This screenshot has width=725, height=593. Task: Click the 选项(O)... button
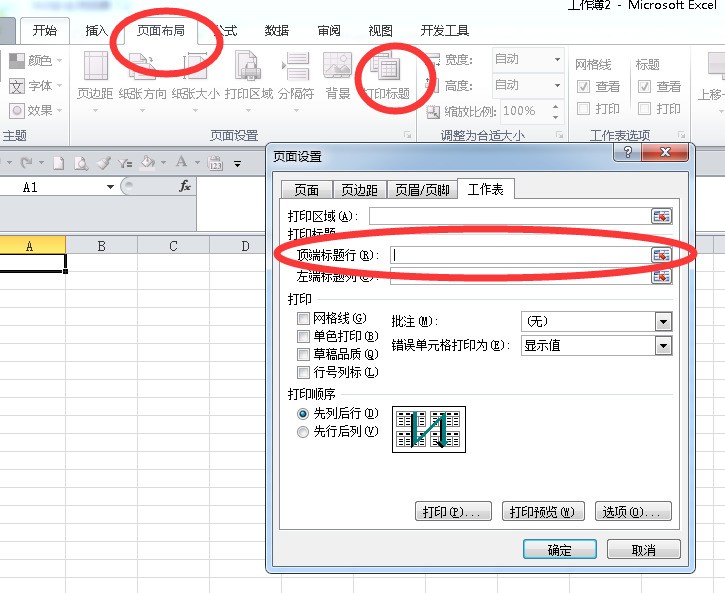(x=633, y=512)
